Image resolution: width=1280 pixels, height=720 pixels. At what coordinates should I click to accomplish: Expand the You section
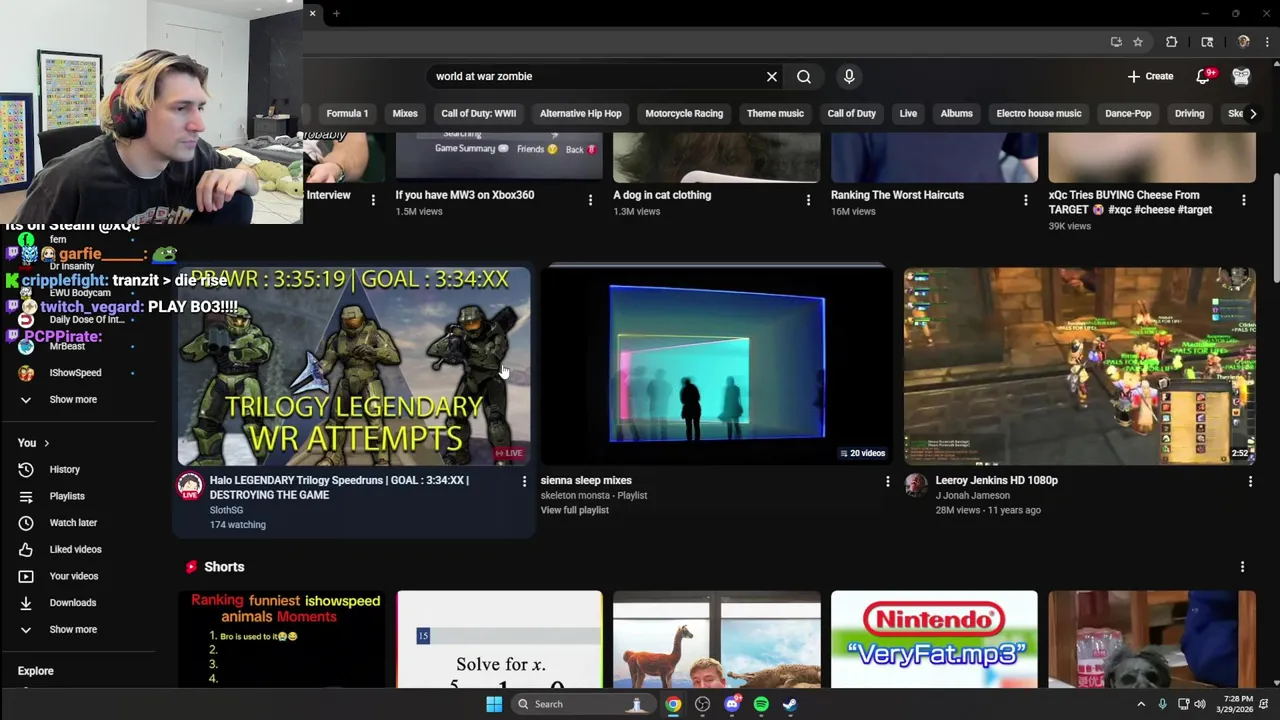point(33,443)
